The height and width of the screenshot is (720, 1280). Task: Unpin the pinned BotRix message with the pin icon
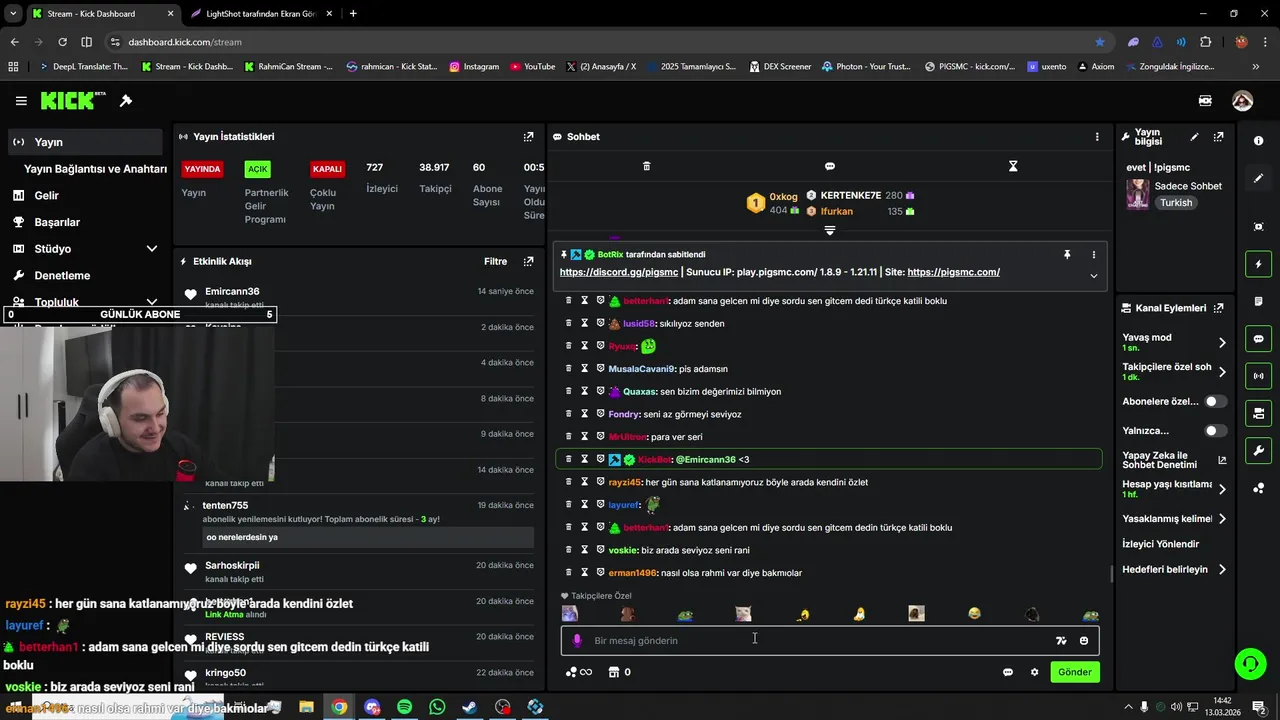[1067, 255]
